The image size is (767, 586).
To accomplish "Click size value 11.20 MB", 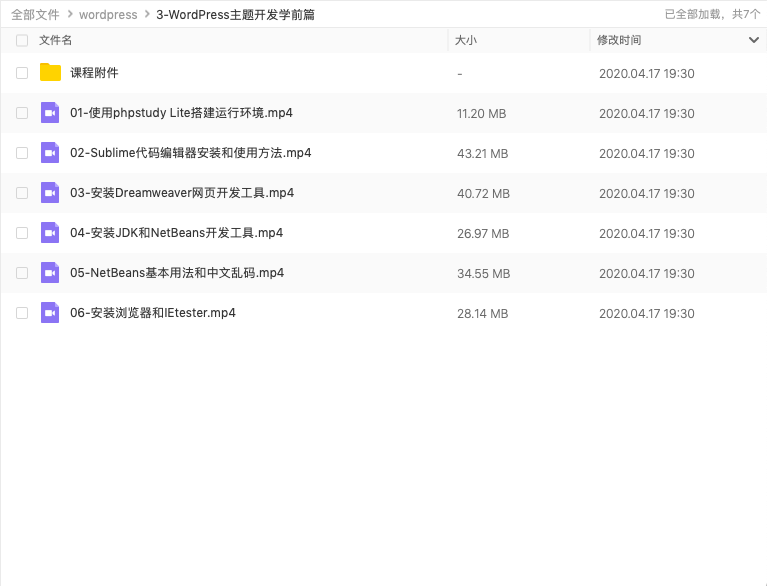I will (x=481, y=113).
